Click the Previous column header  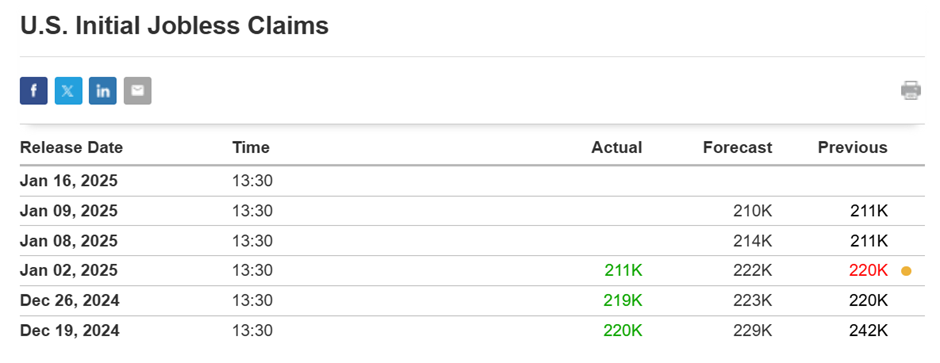click(852, 147)
